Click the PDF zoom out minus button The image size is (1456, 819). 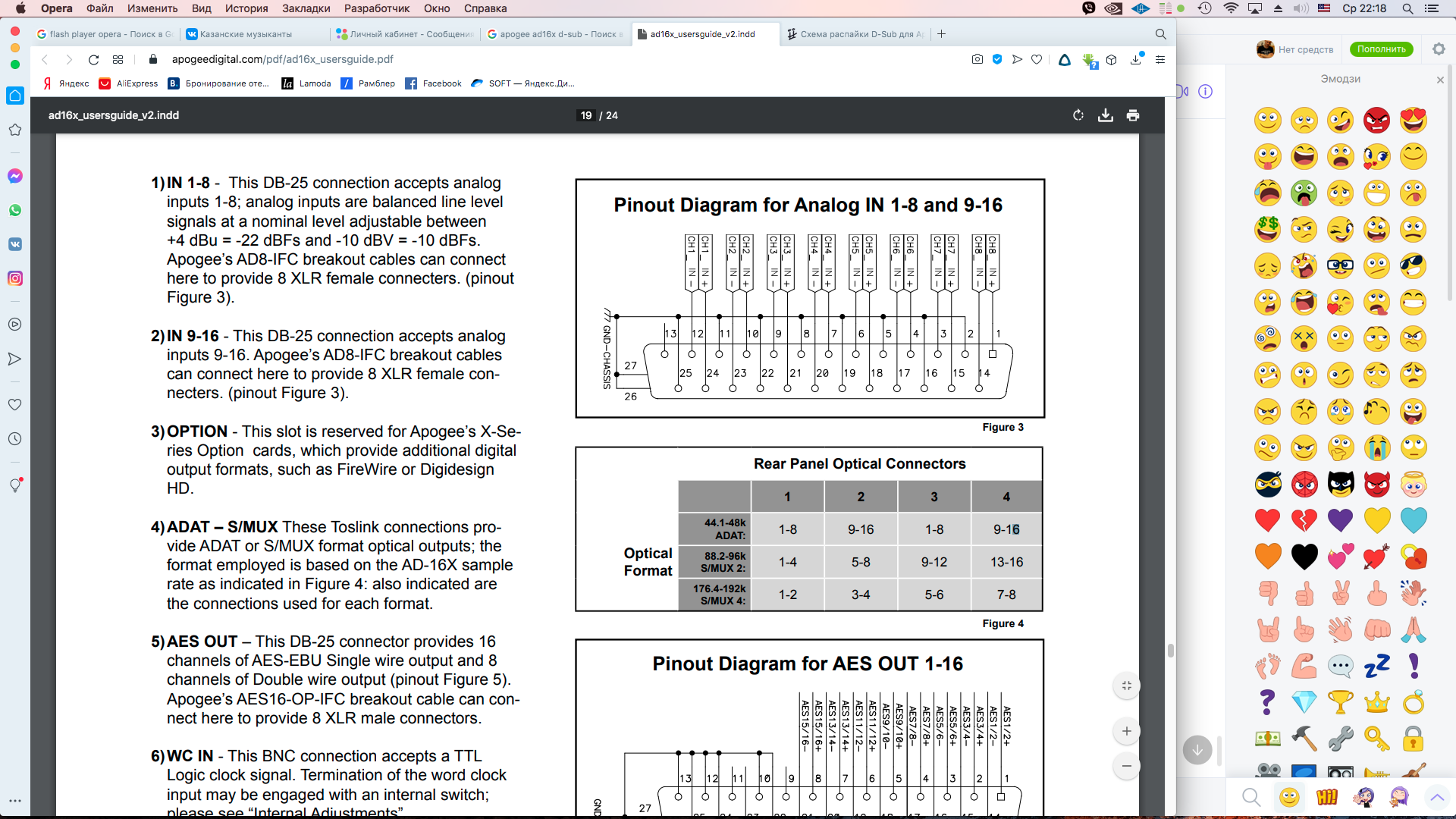1127,766
